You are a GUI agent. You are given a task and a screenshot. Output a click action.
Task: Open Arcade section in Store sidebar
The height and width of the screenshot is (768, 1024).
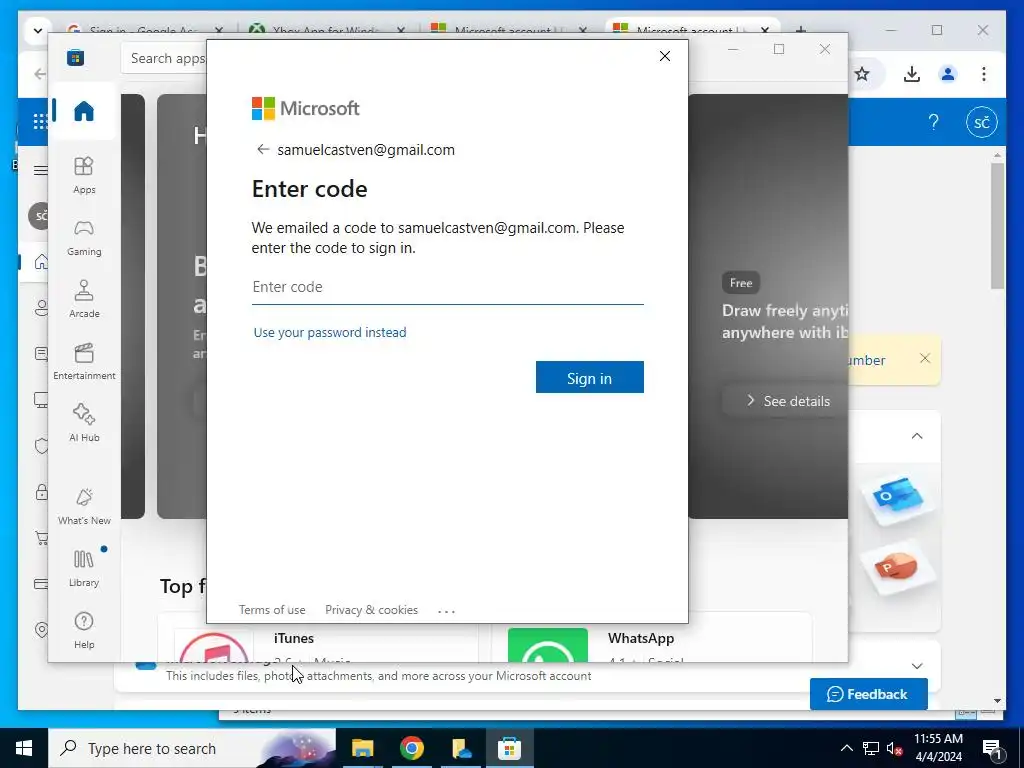[84, 300]
